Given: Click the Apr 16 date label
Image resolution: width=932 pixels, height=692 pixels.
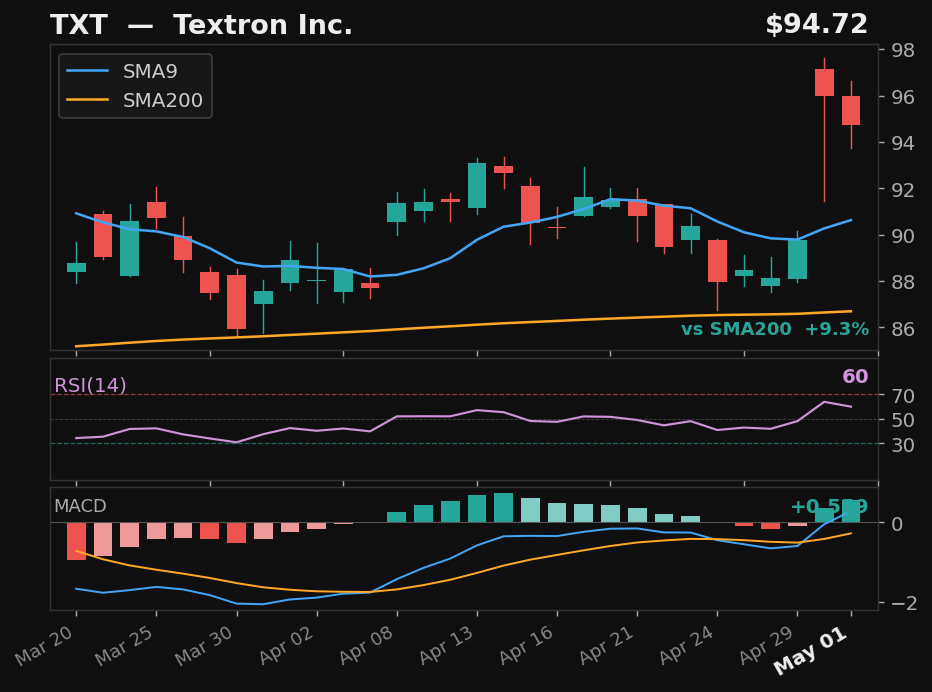Looking at the screenshot, I should (527, 645).
